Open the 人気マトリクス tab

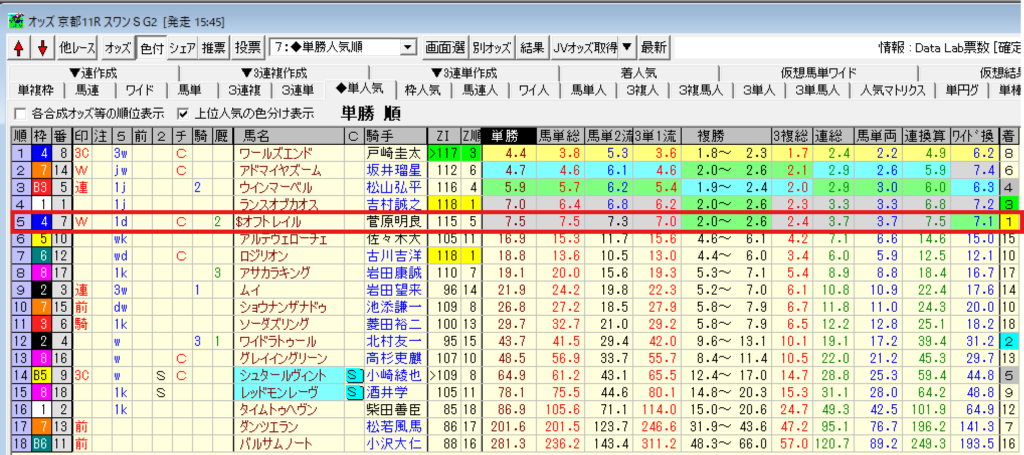coord(891,90)
